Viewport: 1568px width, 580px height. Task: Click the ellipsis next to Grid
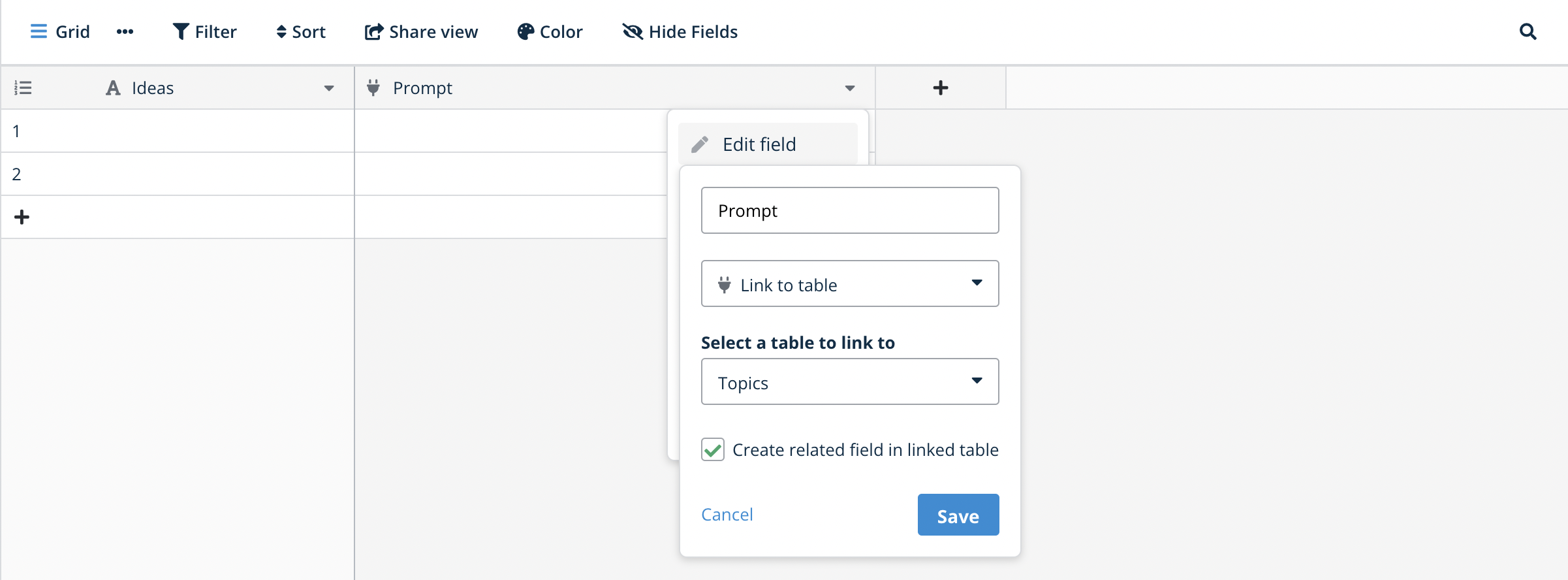125,31
